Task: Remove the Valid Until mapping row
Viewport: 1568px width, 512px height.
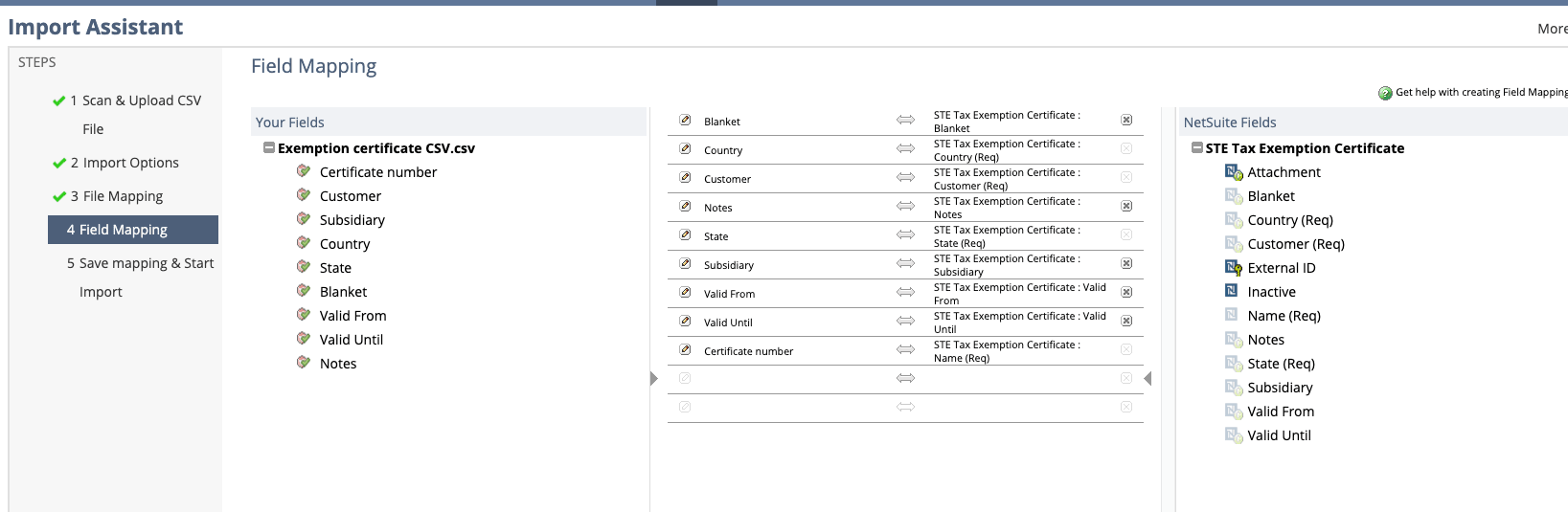Action: pos(1126,322)
